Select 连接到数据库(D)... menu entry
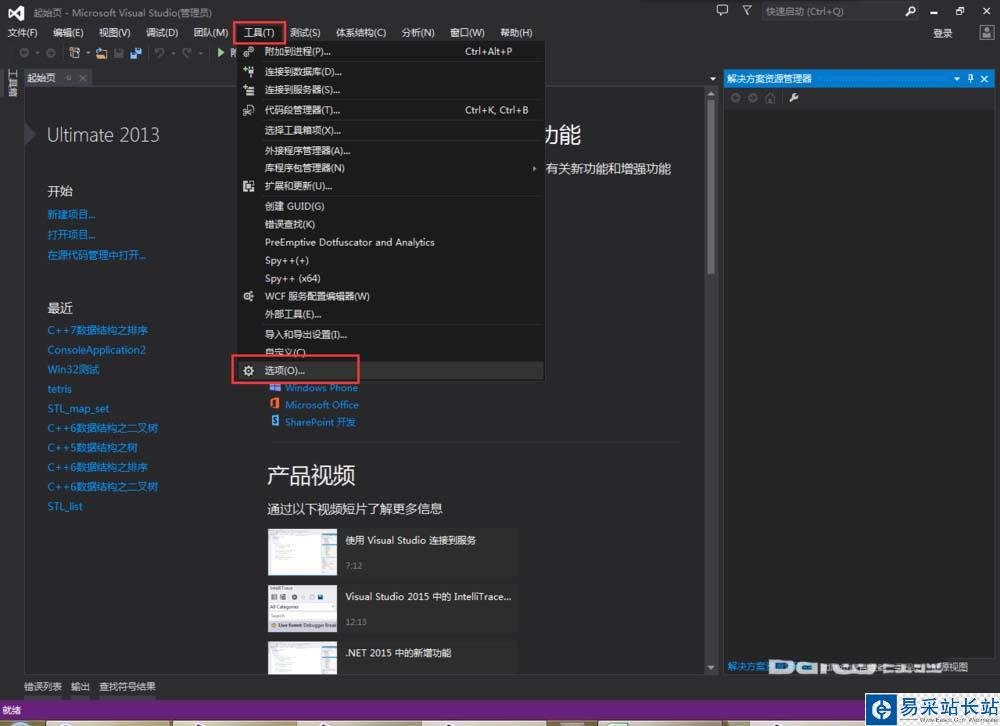The width and height of the screenshot is (1000, 726). pyautogui.click(x=391, y=72)
